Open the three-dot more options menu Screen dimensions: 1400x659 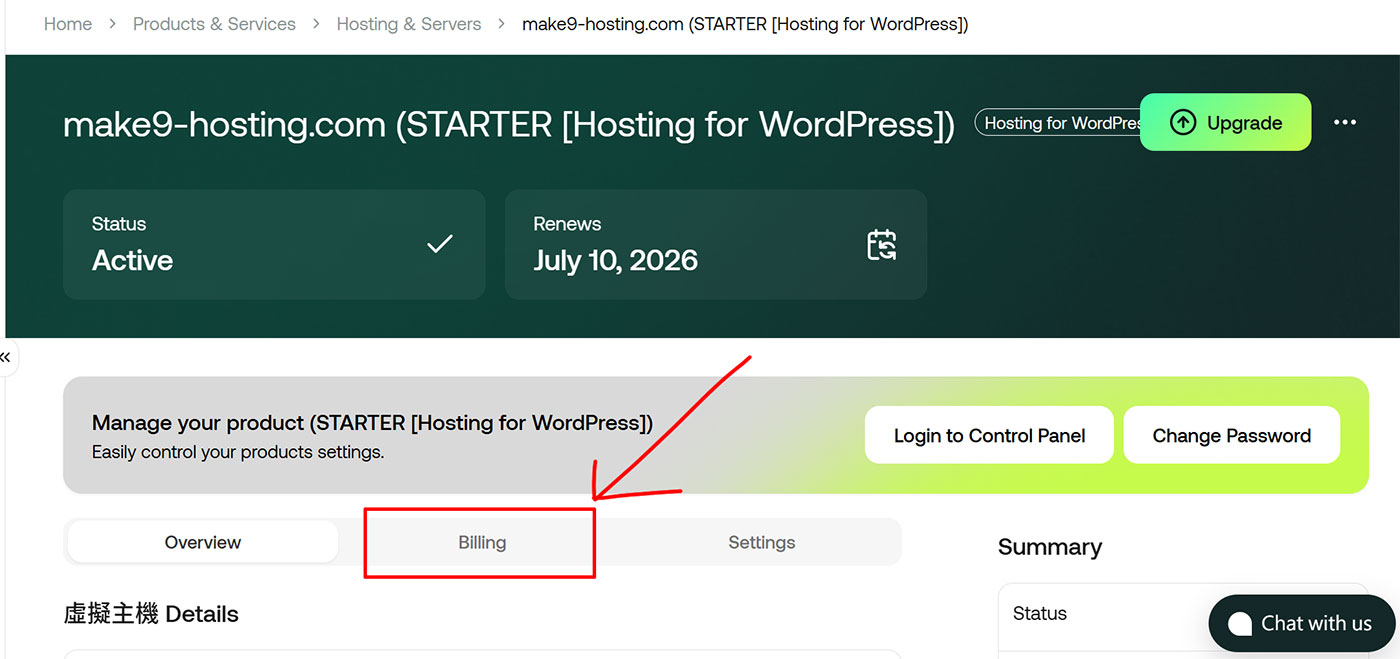1345,122
